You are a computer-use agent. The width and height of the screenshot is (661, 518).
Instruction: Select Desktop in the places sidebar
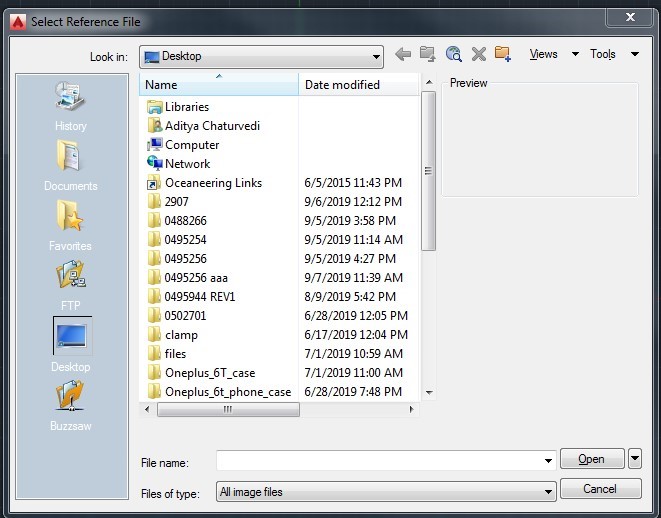[72, 345]
